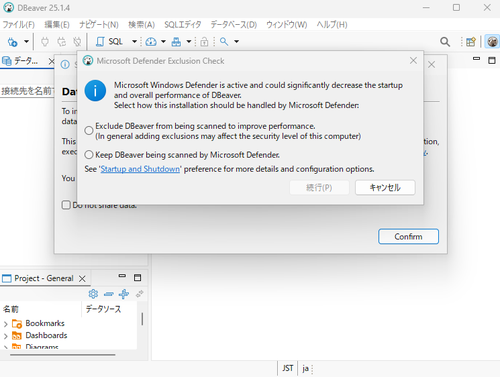This screenshot has width=500, height=377.
Task: Select the Diagrams tree item
Action: (x=42, y=347)
